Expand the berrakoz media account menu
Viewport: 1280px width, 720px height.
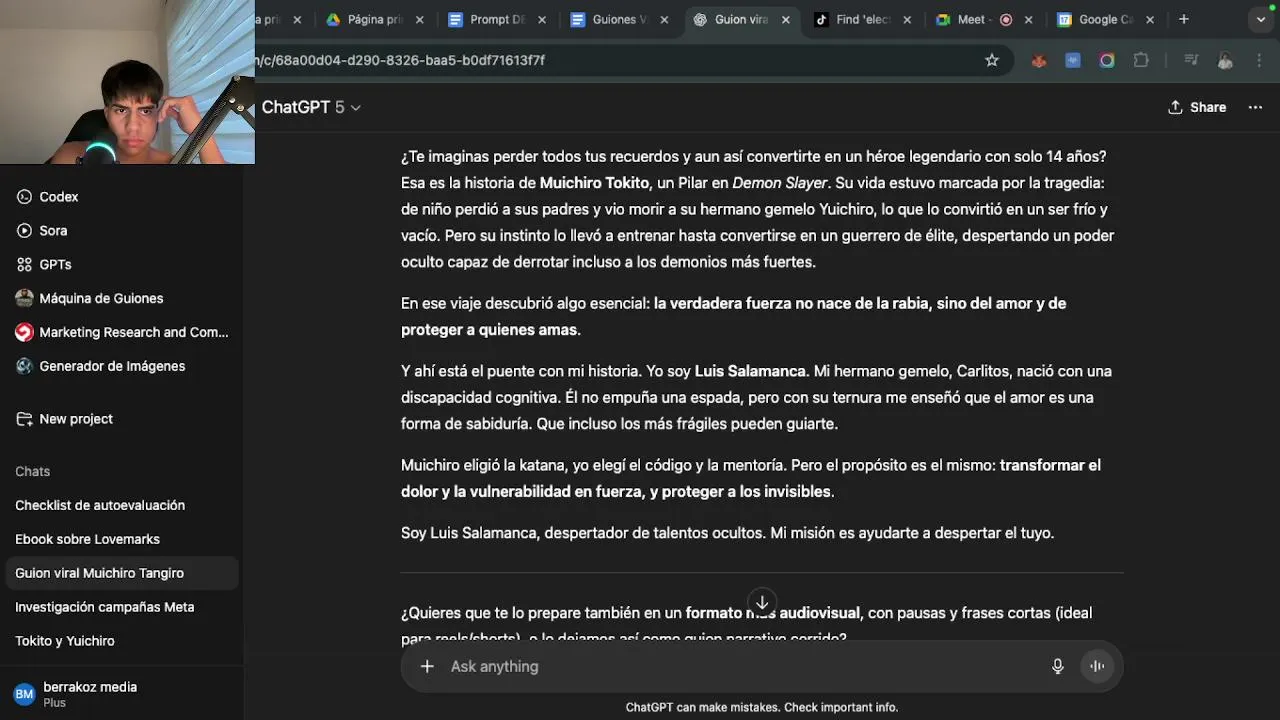(x=120, y=694)
